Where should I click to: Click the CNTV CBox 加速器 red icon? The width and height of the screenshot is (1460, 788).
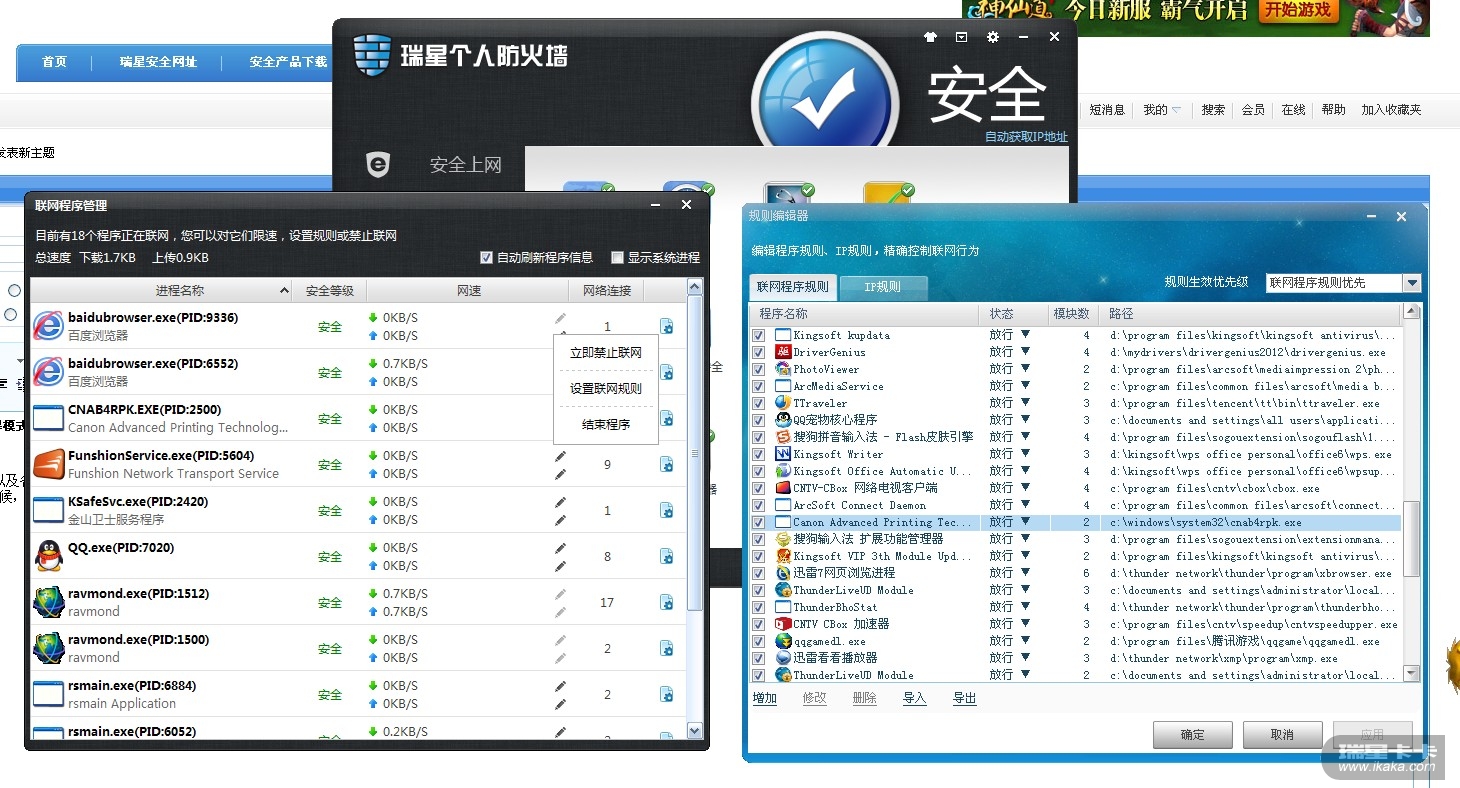coord(783,624)
